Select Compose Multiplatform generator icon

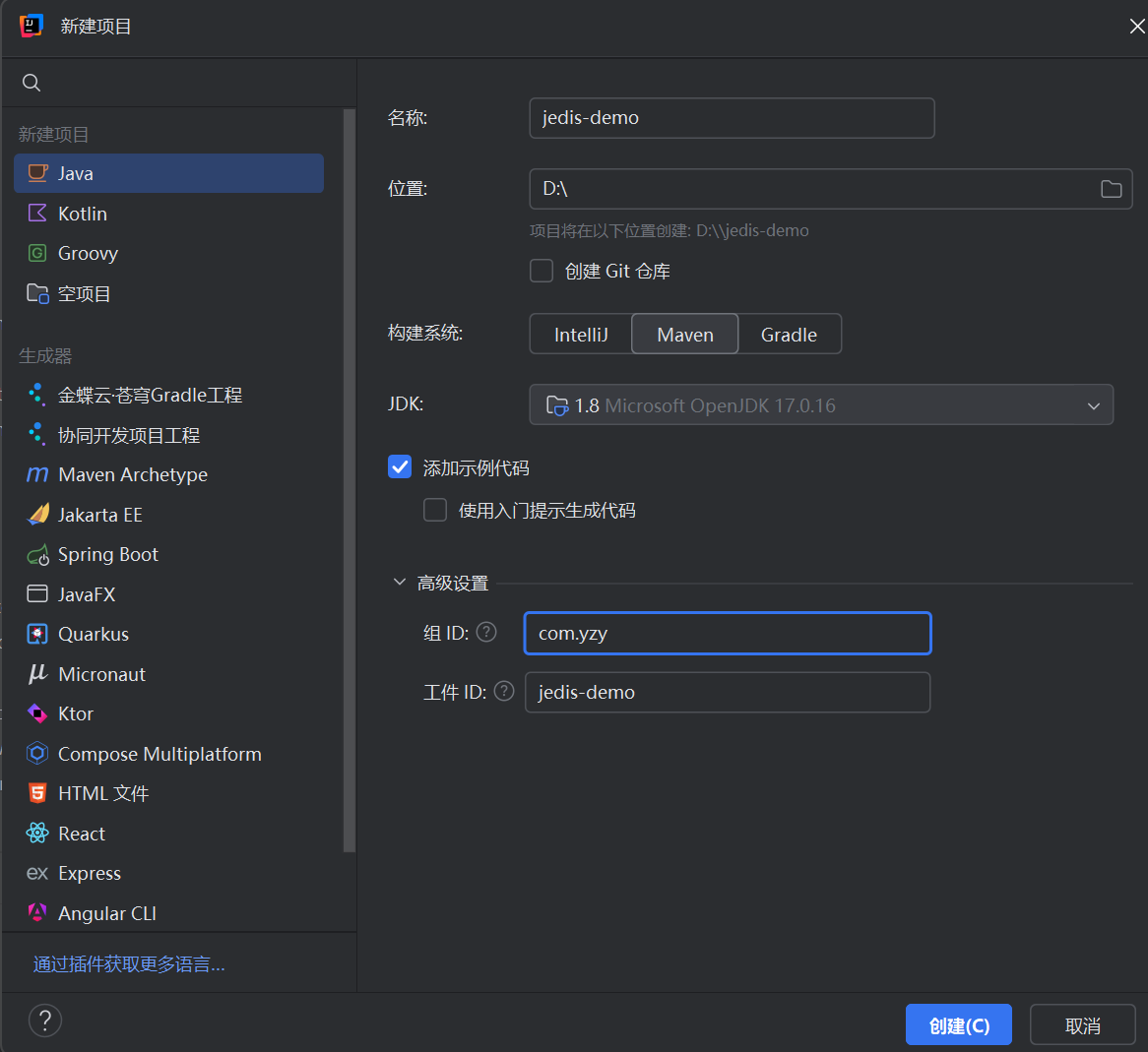pos(37,754)
